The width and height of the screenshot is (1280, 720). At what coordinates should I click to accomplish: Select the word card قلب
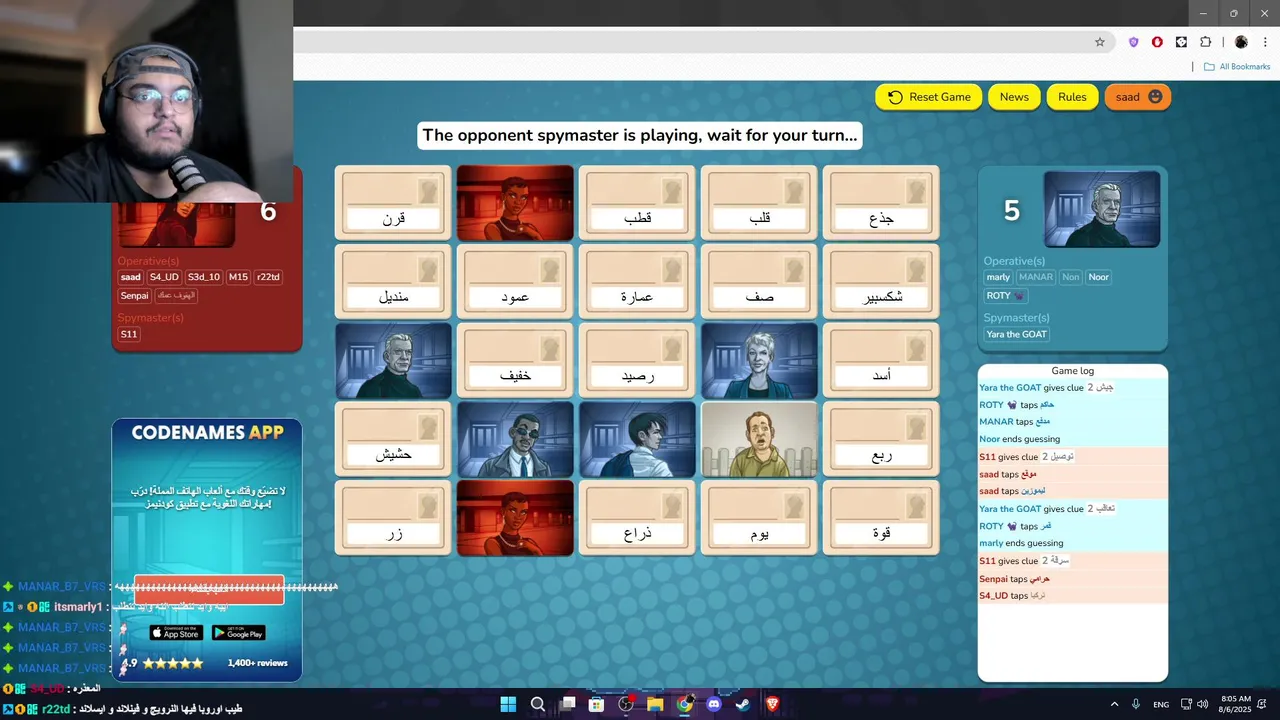pyautogui.click(x=759, y=203)
